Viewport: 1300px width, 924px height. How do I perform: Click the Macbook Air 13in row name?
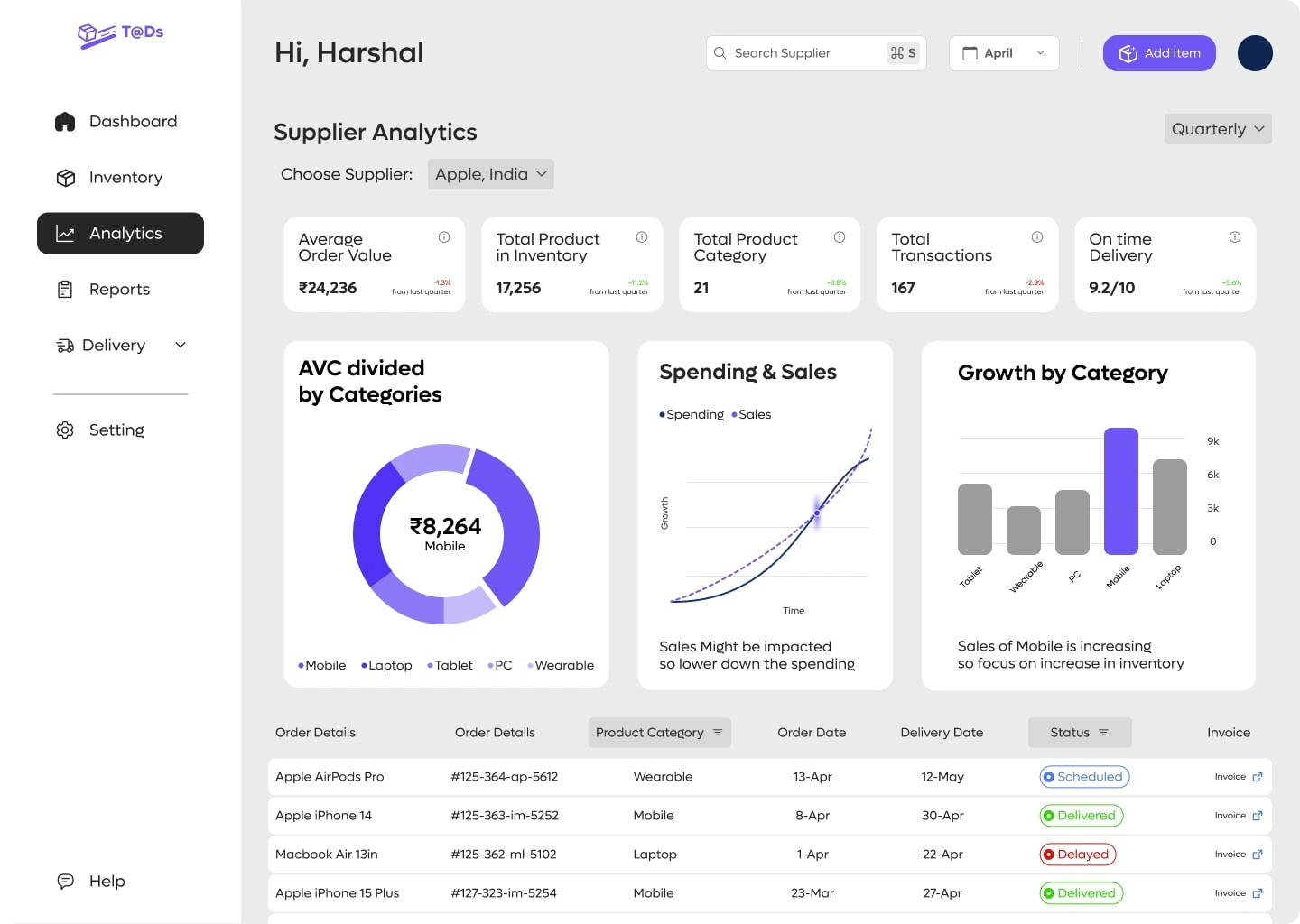[x=327, y=855]
